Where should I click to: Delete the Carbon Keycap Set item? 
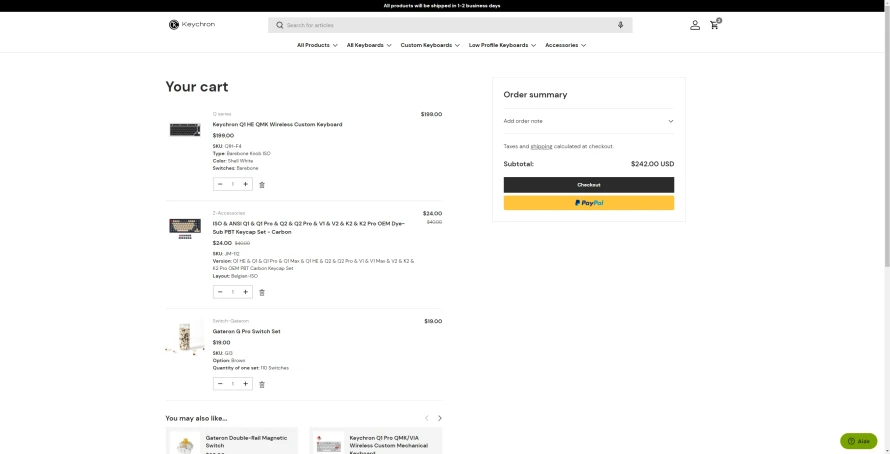pyautogui.click(x=262, y=292)
